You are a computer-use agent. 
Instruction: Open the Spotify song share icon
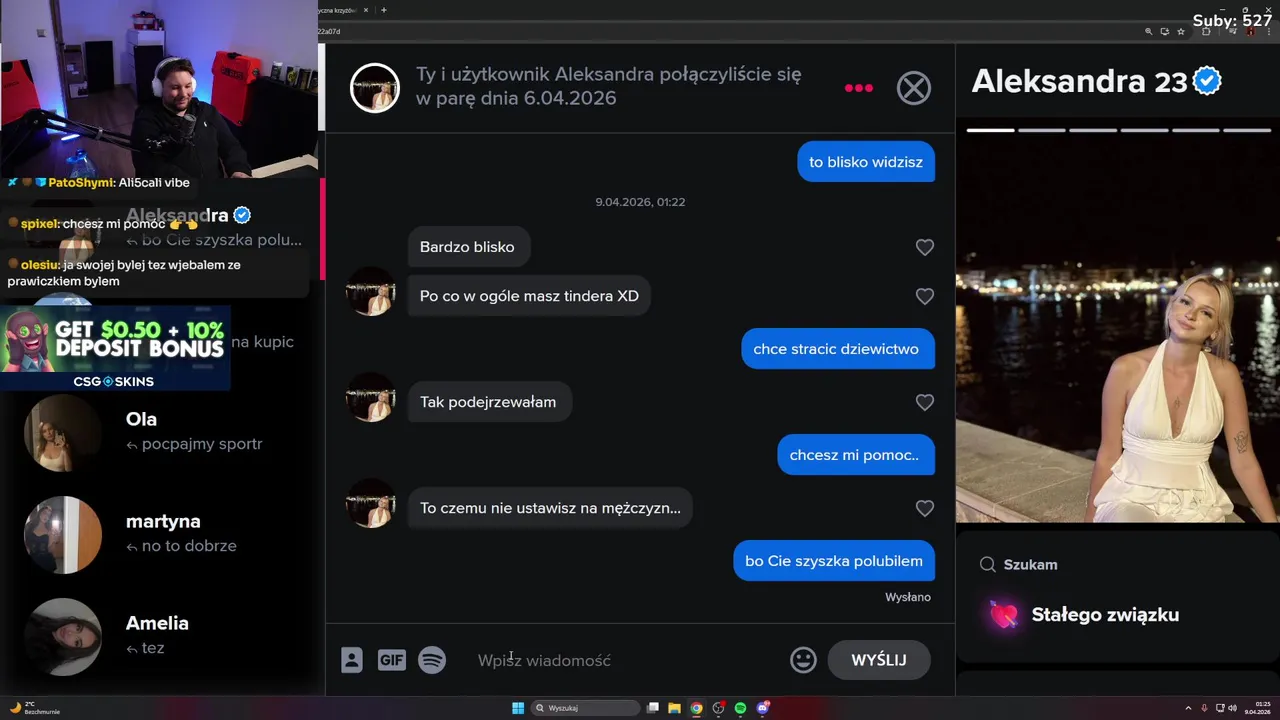pyautogui.click(x=432, y=660)
